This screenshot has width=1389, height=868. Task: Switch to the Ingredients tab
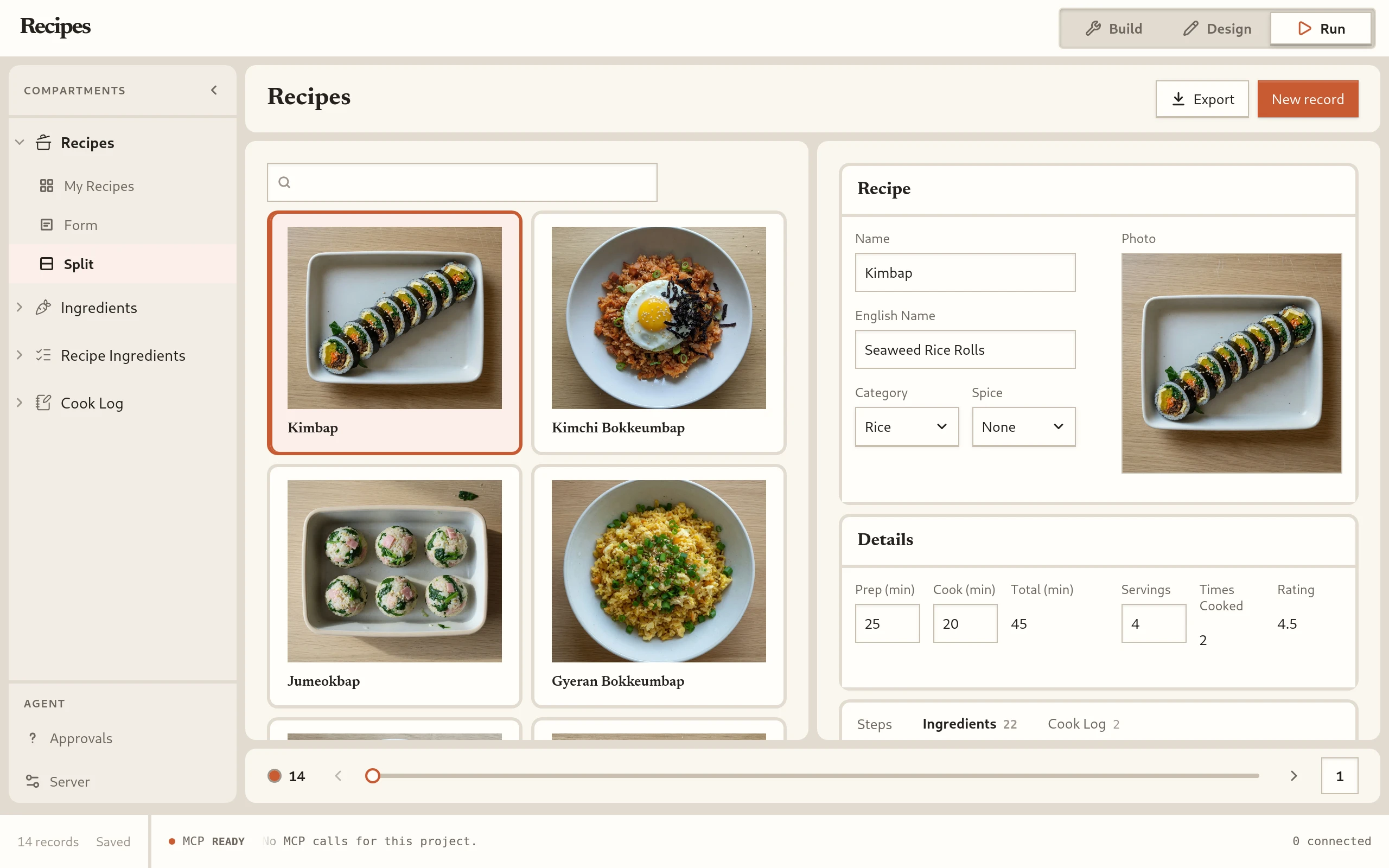(970, 724)
